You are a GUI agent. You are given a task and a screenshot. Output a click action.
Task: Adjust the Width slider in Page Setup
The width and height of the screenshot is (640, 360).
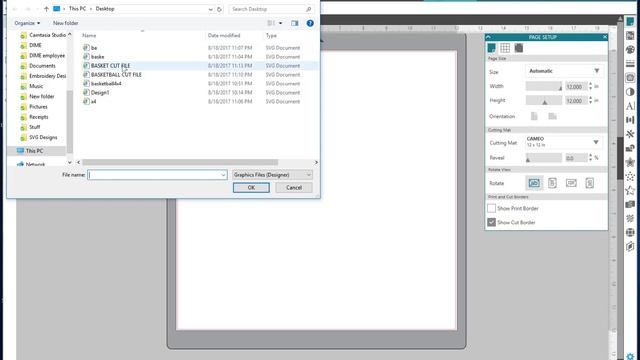click(x=544, y=86)
